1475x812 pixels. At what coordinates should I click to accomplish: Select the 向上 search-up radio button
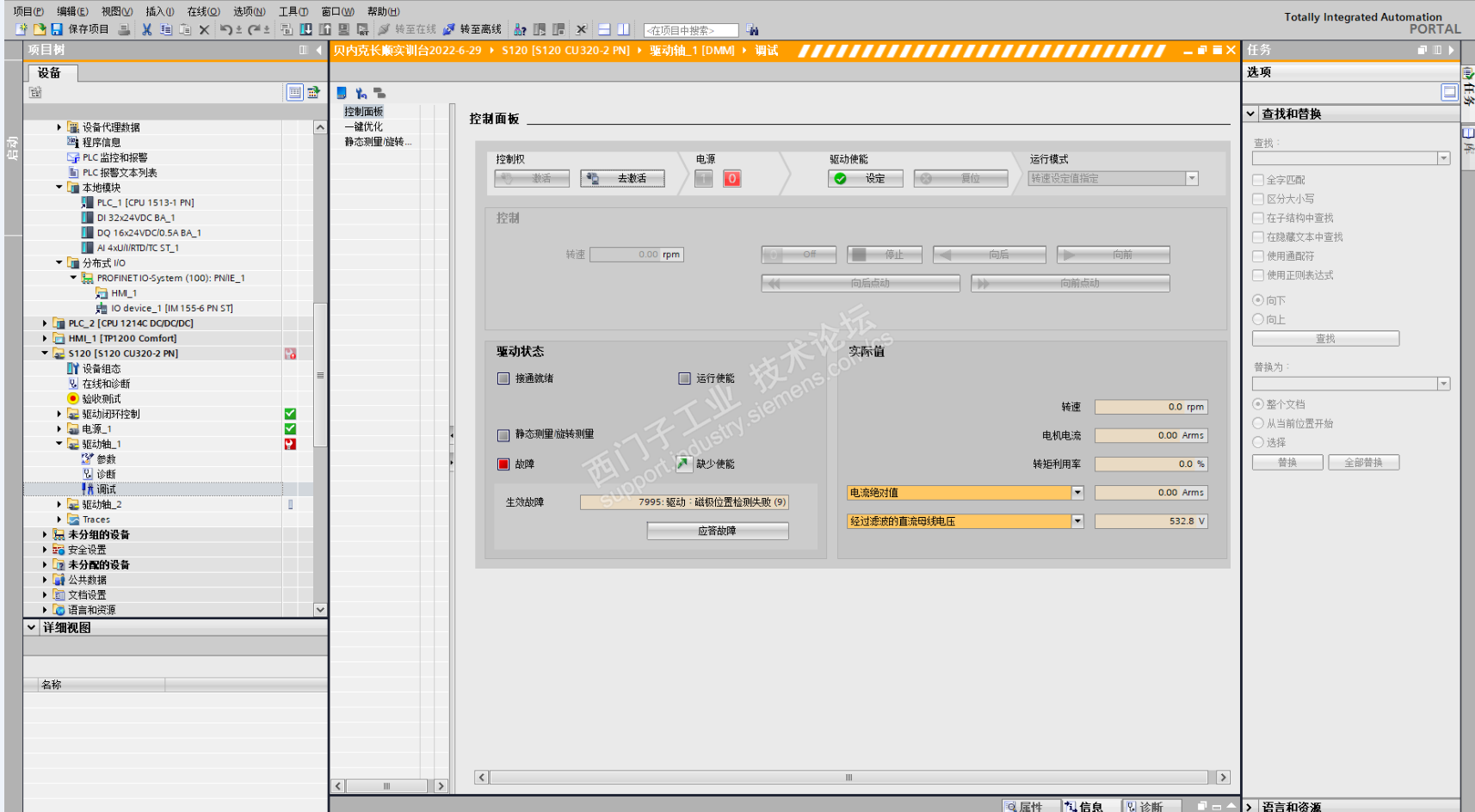1258,319
